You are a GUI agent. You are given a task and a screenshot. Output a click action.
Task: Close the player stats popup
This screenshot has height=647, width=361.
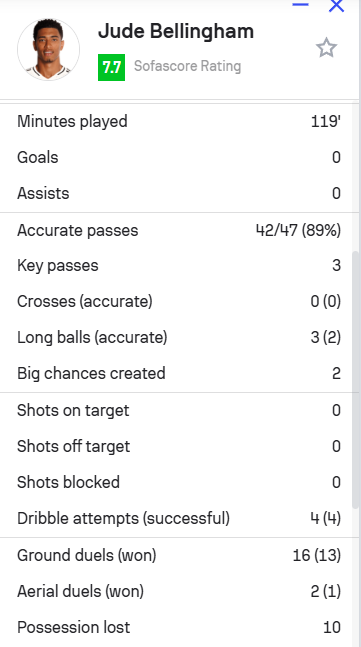click(x=336, y=6)
